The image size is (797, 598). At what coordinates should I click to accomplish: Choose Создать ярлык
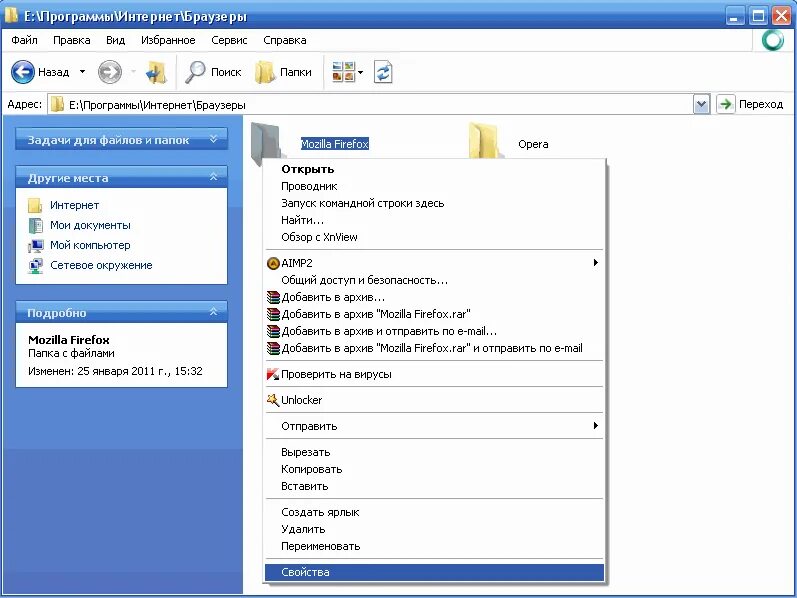[x=434, y=512]
